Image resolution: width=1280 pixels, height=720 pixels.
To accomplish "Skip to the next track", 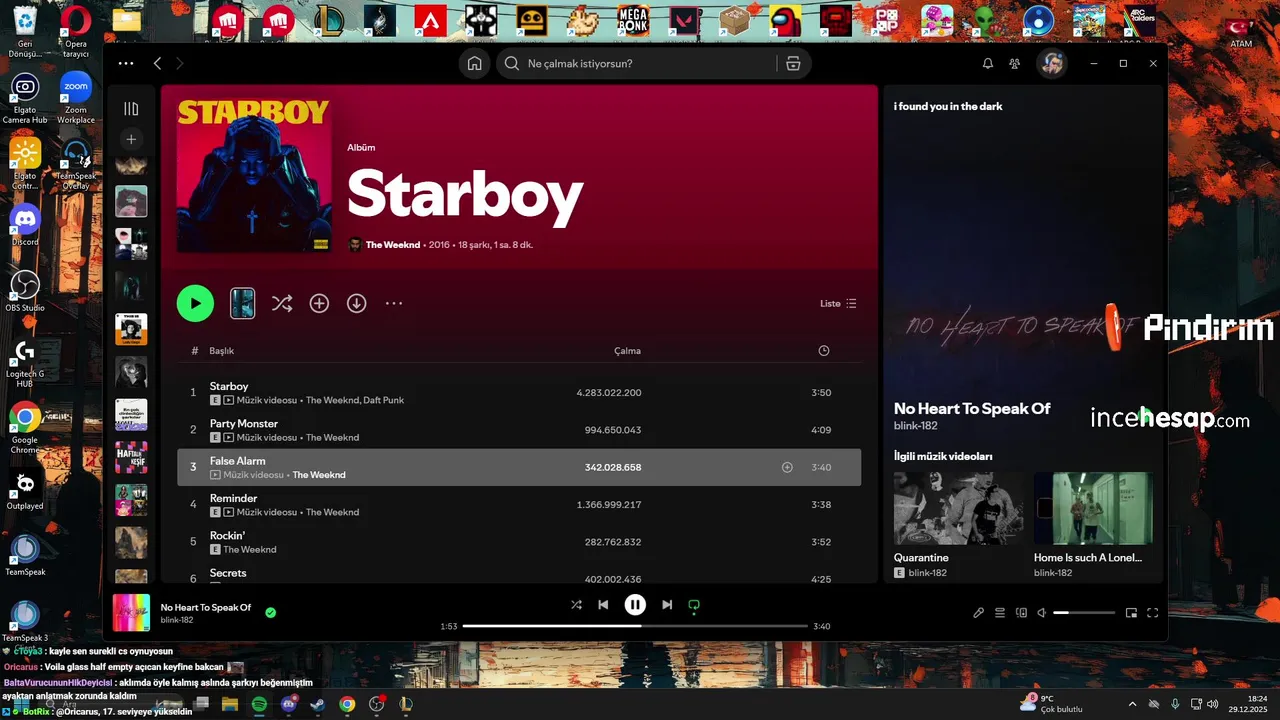I will point(667,604).
